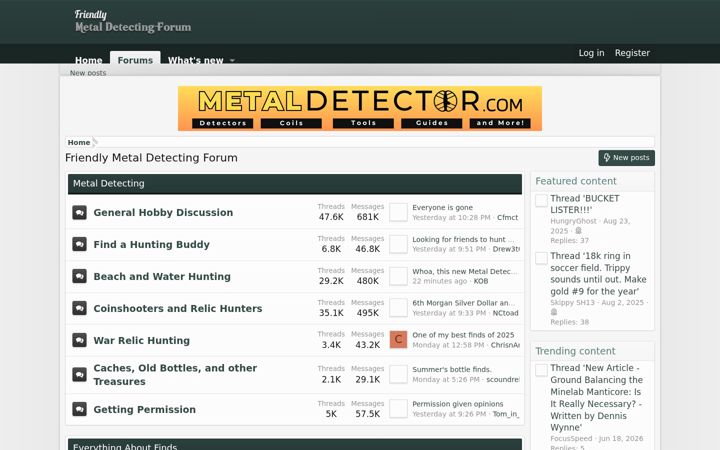Click the New posts button
720x450 pixels.
(626, 158)
